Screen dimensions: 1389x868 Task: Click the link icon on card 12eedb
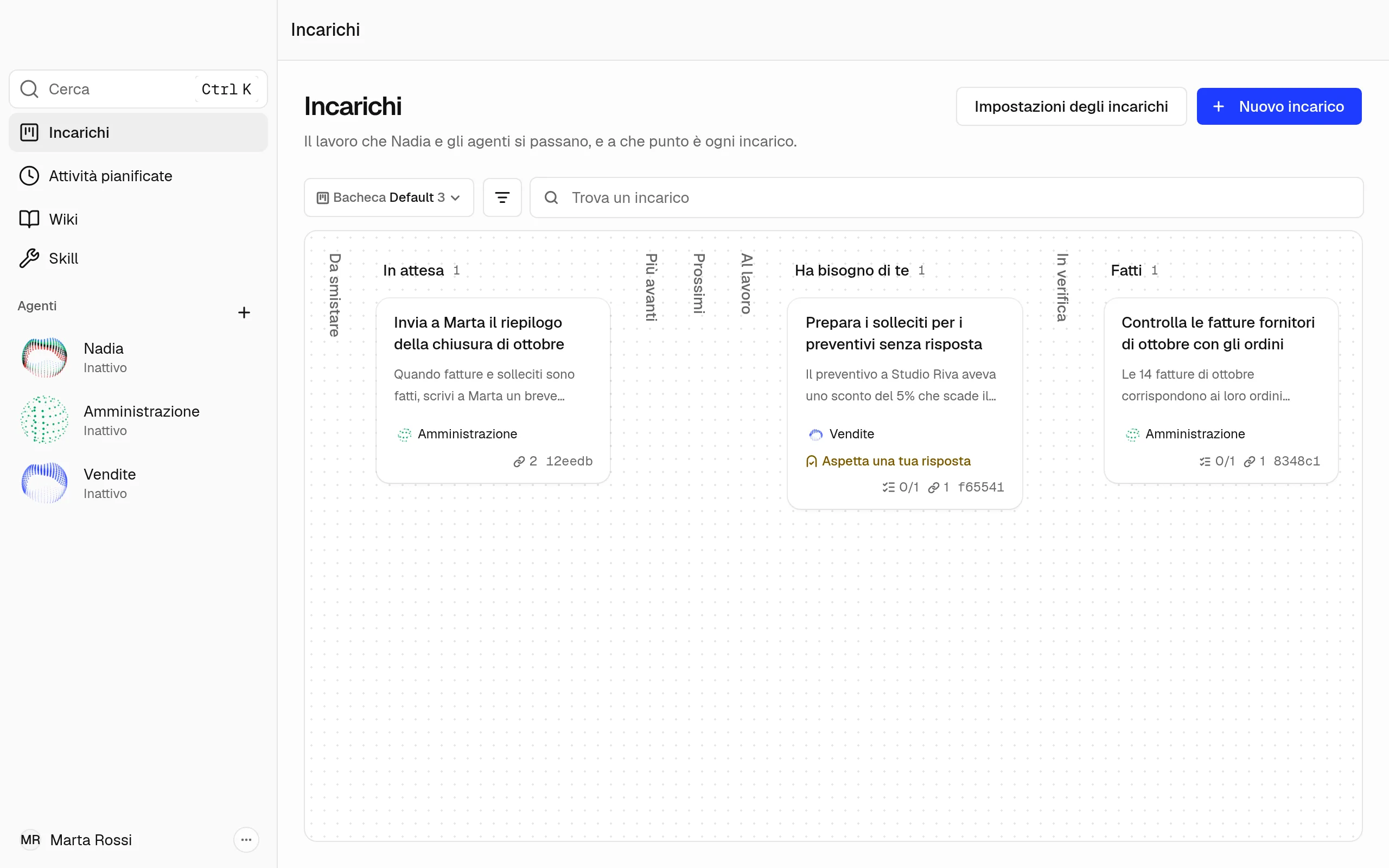pyautogui.click(x=519, y=462)
